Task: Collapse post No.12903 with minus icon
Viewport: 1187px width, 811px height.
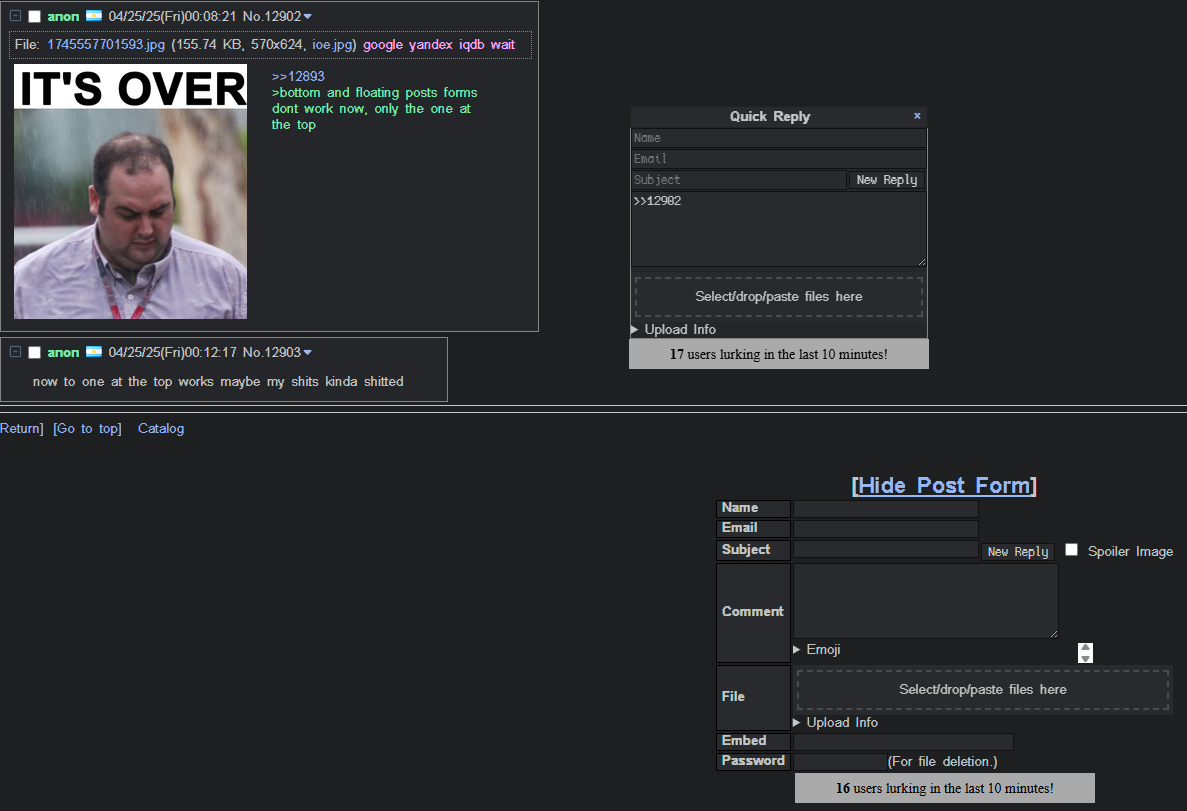Action: click(x=16, y=353)
